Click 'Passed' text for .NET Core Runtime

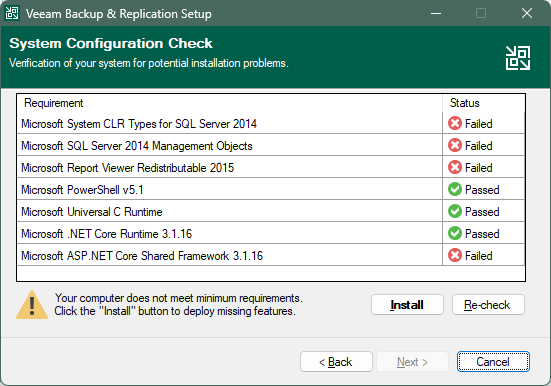(482, 234)
